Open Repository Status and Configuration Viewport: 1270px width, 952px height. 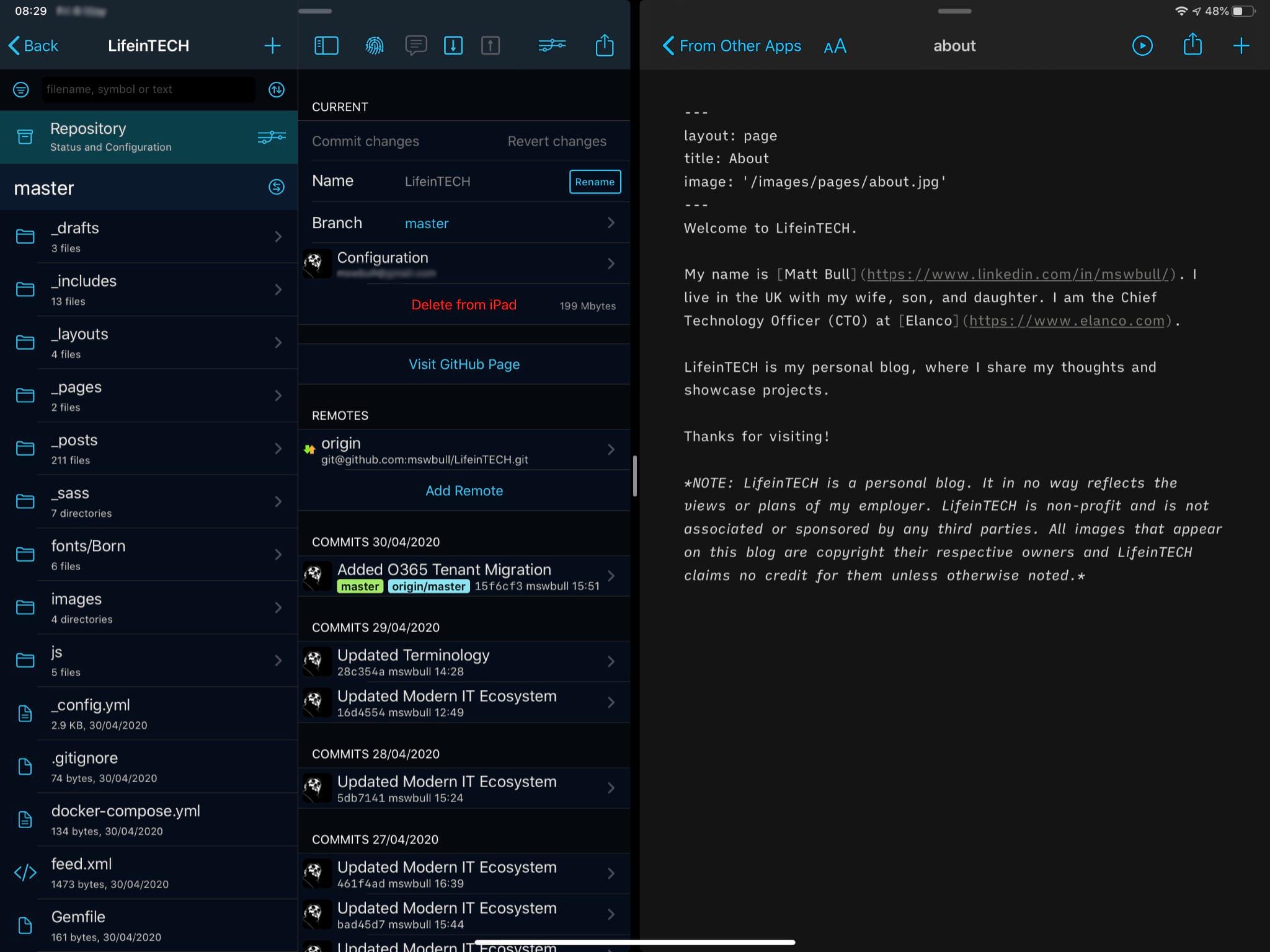click(149, 136)
